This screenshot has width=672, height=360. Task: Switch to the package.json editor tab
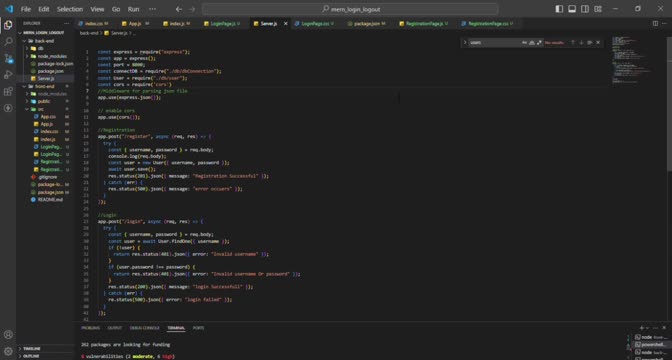point(366,23)
